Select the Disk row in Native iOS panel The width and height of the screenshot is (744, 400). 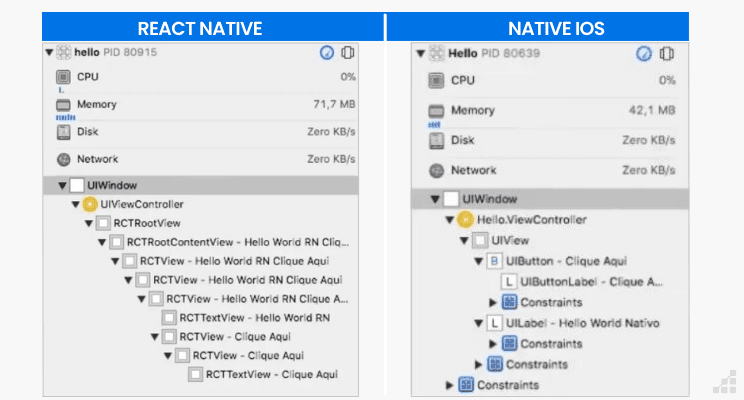coord(552,140)
